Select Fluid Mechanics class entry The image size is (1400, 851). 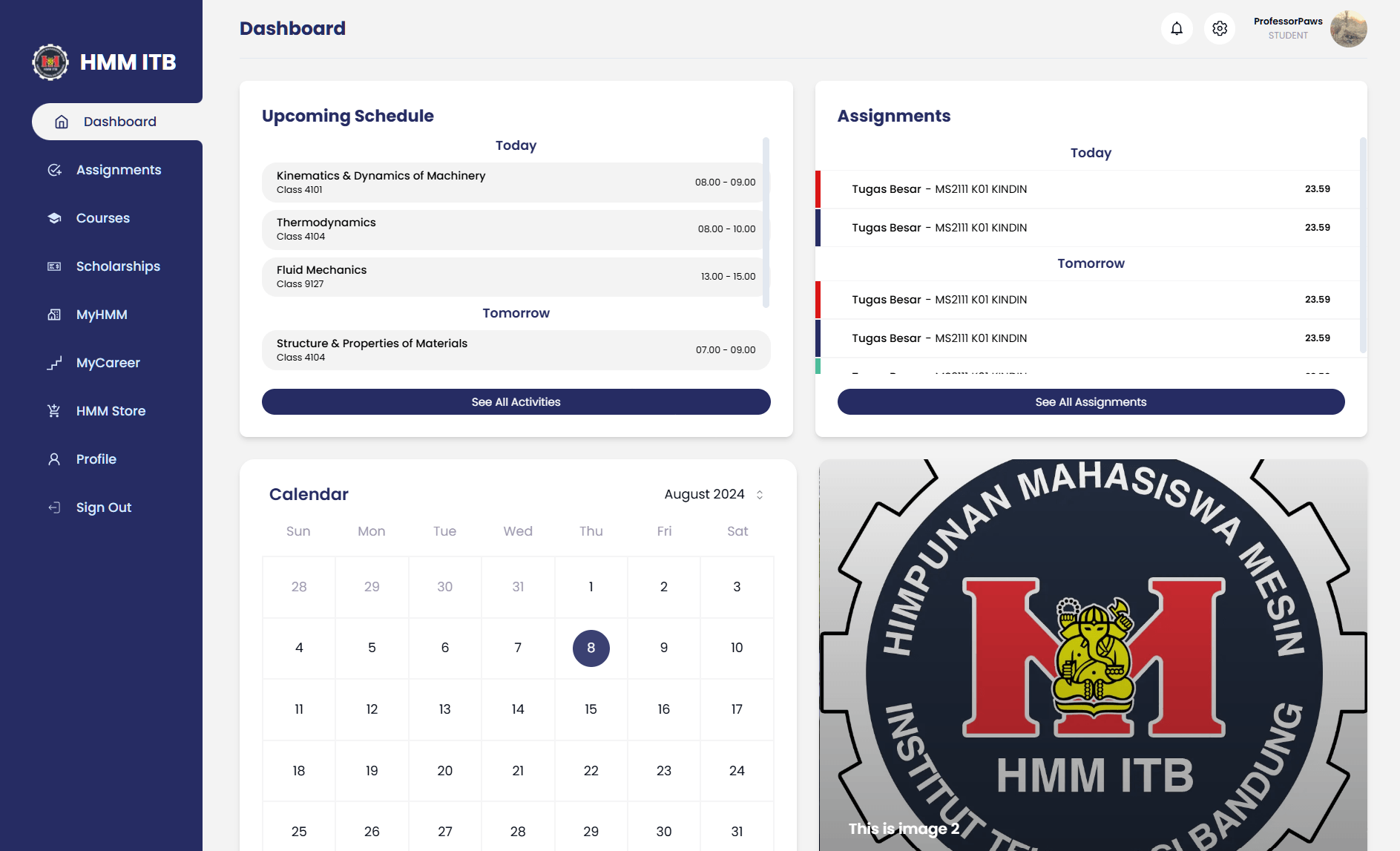[516, 277]
